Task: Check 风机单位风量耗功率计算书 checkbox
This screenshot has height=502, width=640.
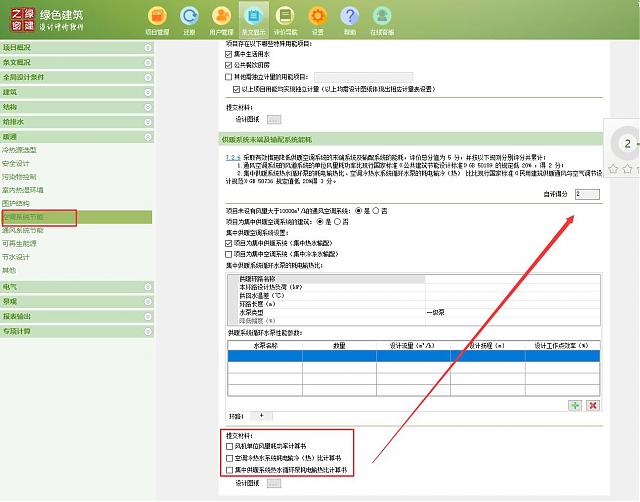Action: point(230,446)
